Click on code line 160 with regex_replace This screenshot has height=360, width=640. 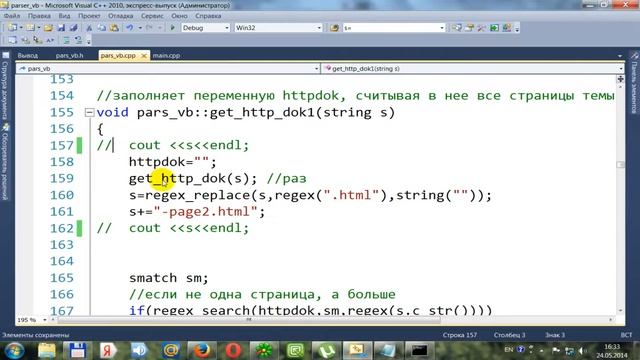coord(310,195)
